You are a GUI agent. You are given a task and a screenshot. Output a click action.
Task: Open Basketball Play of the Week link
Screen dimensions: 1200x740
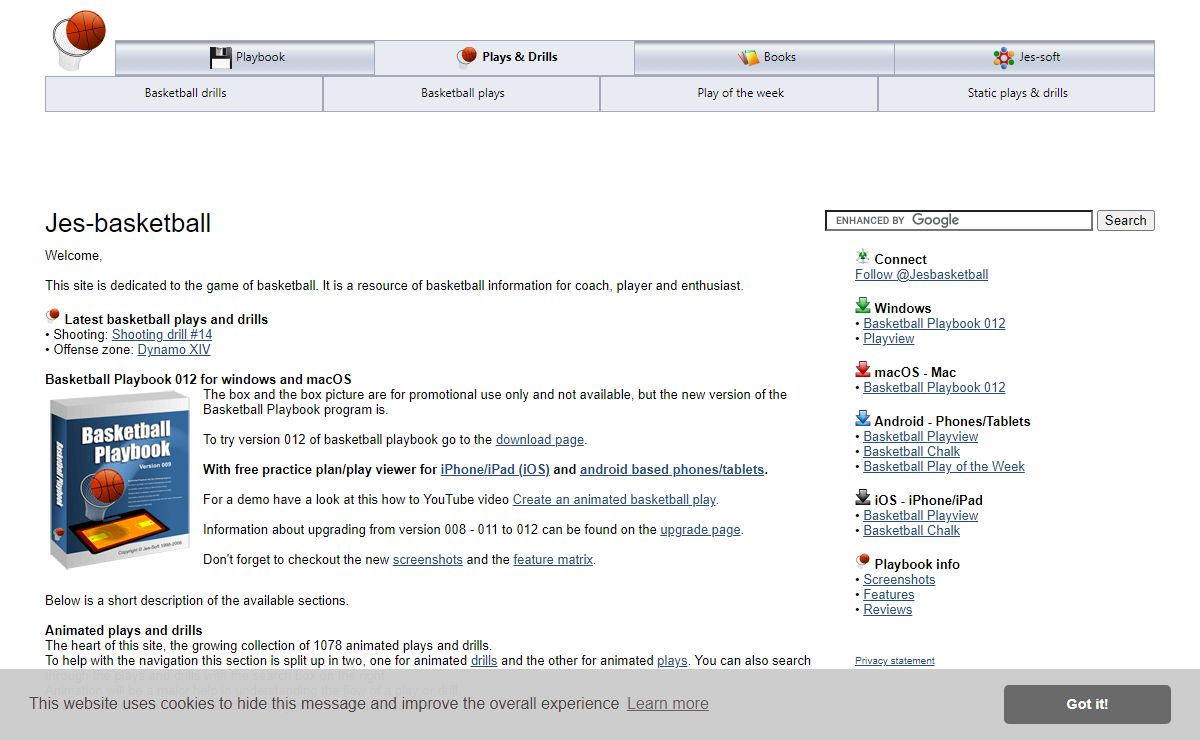[944, 466]
